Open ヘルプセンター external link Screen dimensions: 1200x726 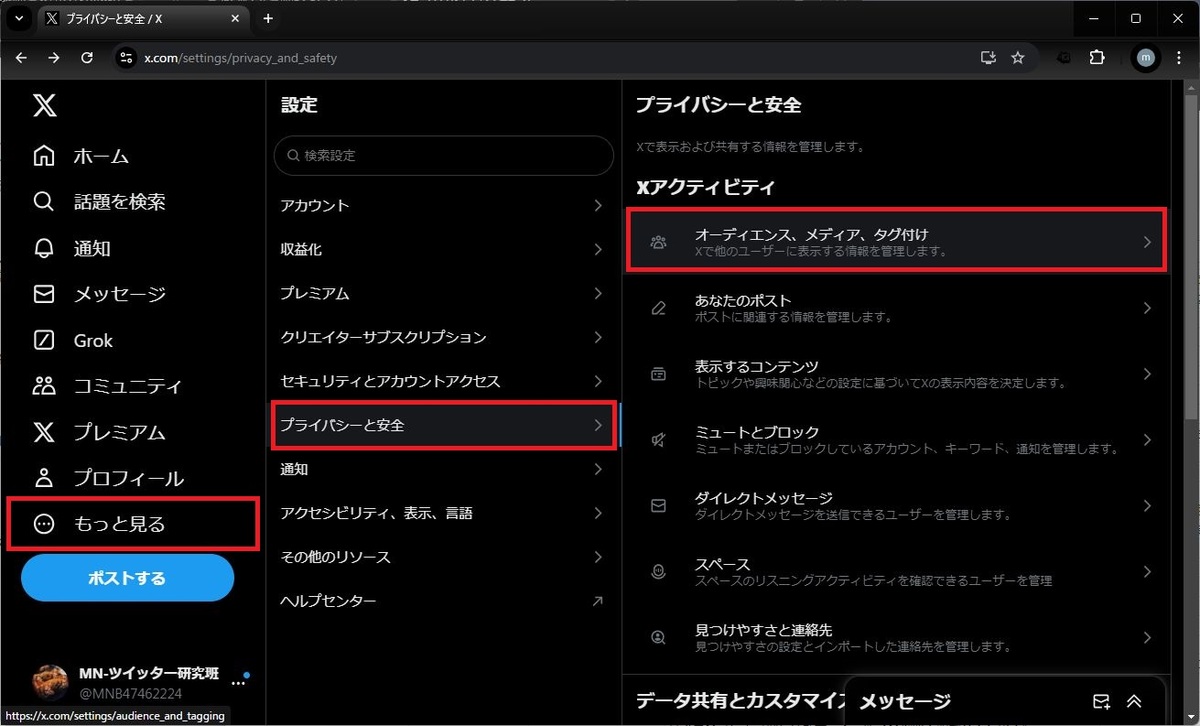tap(444, 601)
